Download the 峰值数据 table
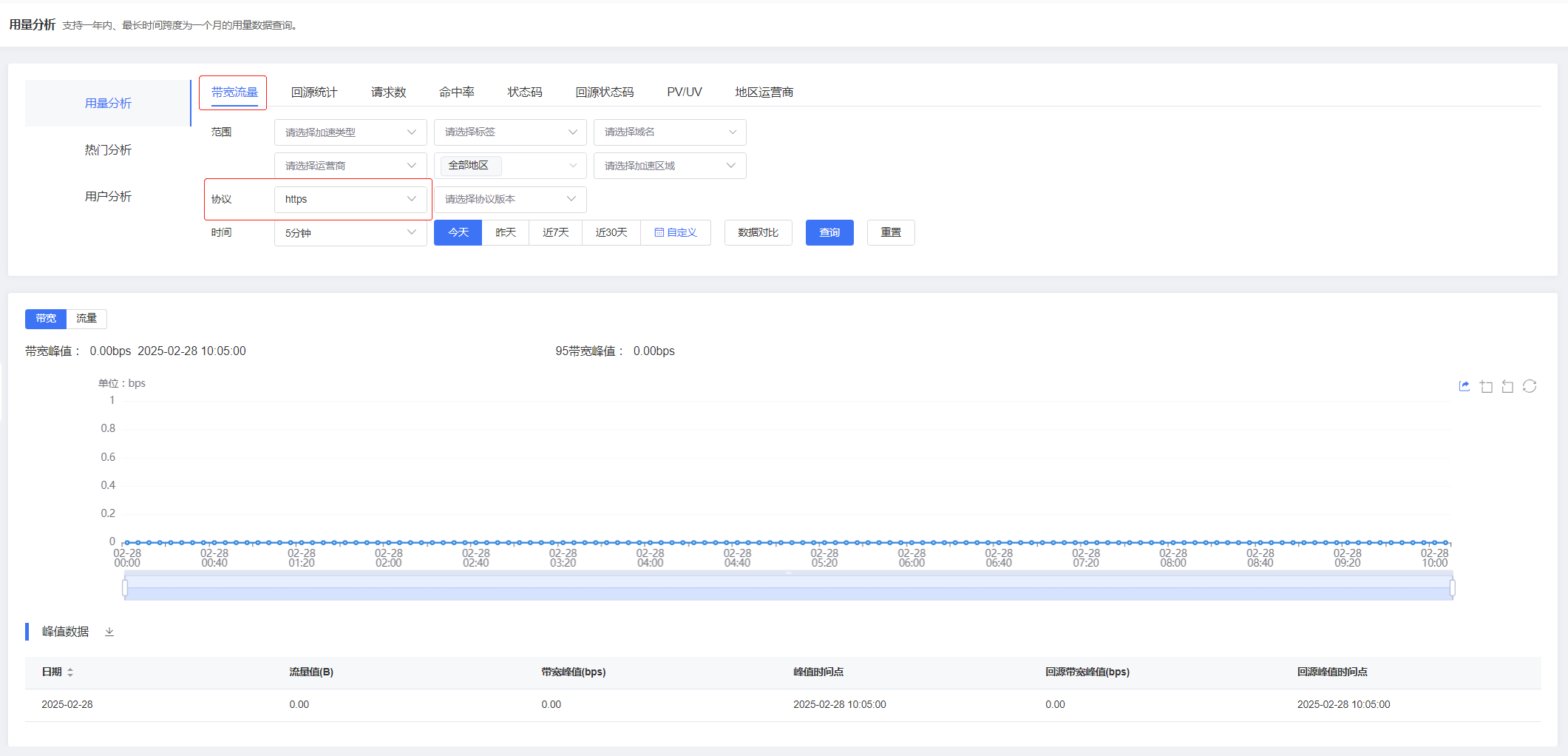This screenshot has width=1568, height=756. [x=109, y=632]
